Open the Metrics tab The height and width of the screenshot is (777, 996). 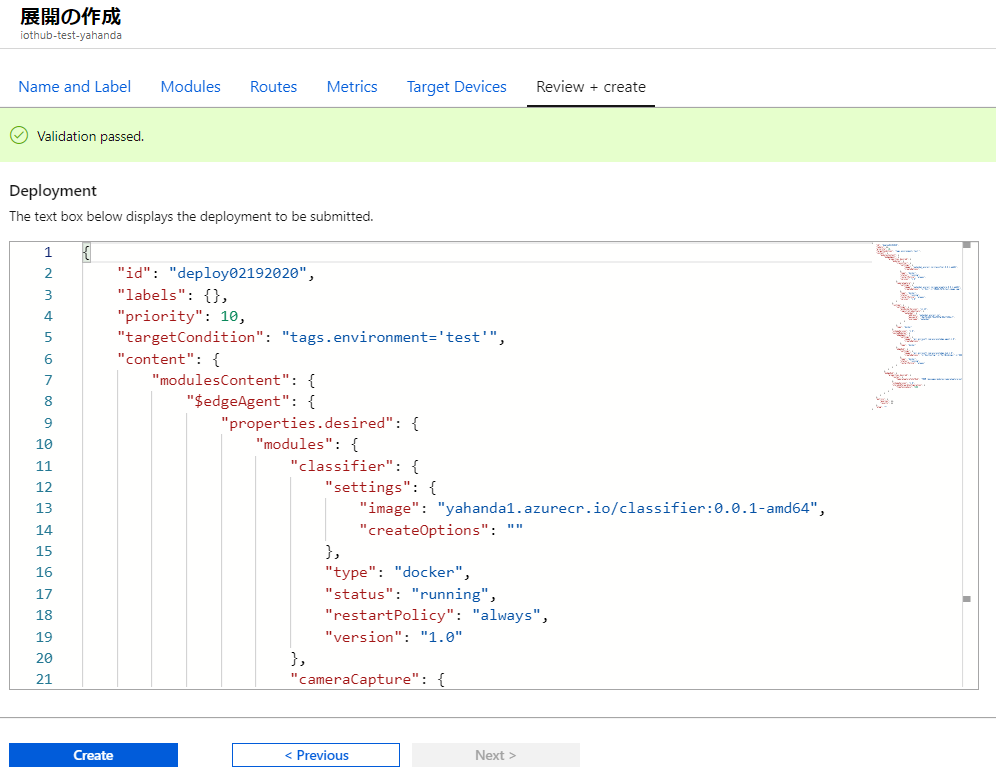click(352, 86)
